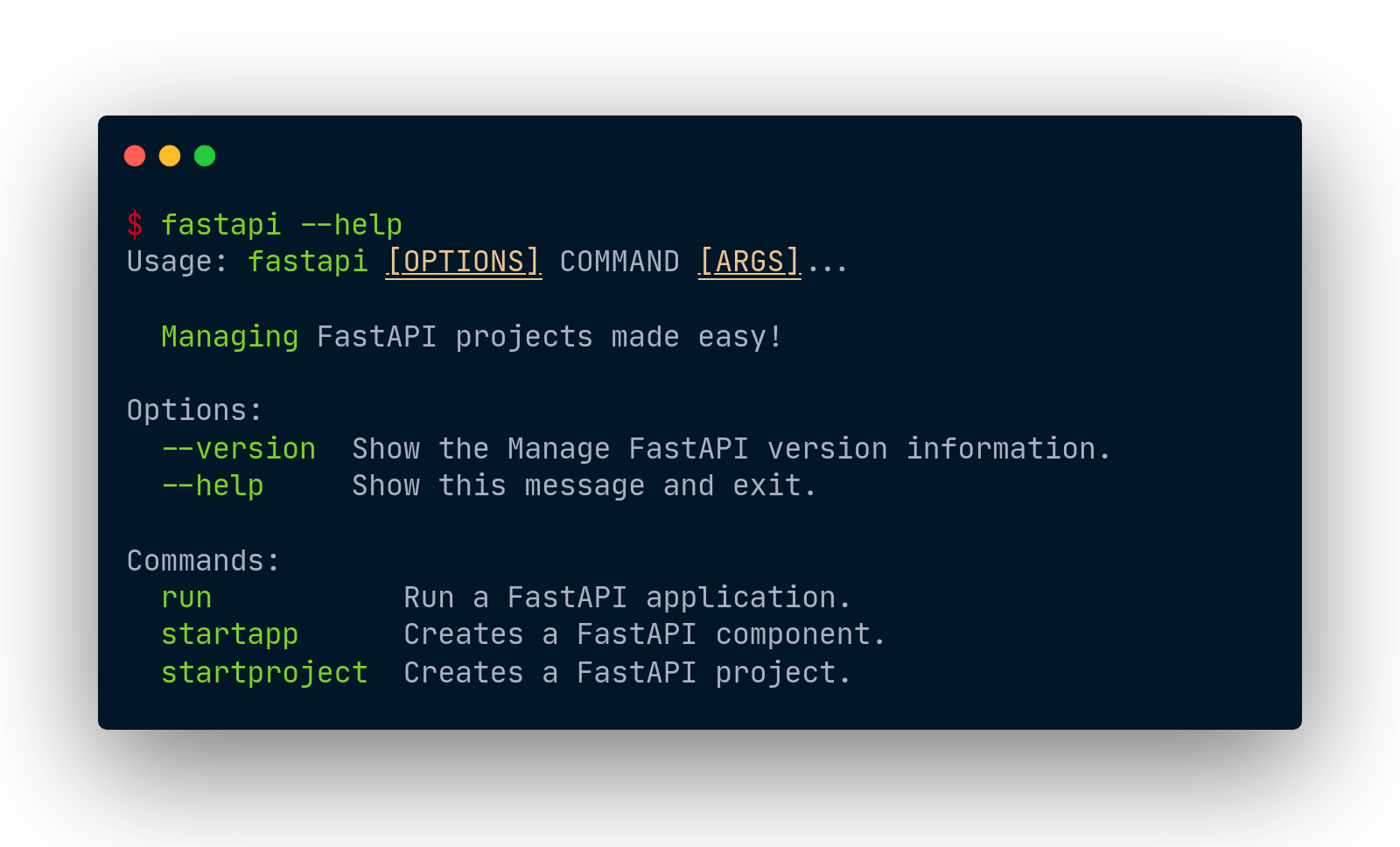
Task: Click the typed "fastapi --help" command text
Action: [282, 225]
